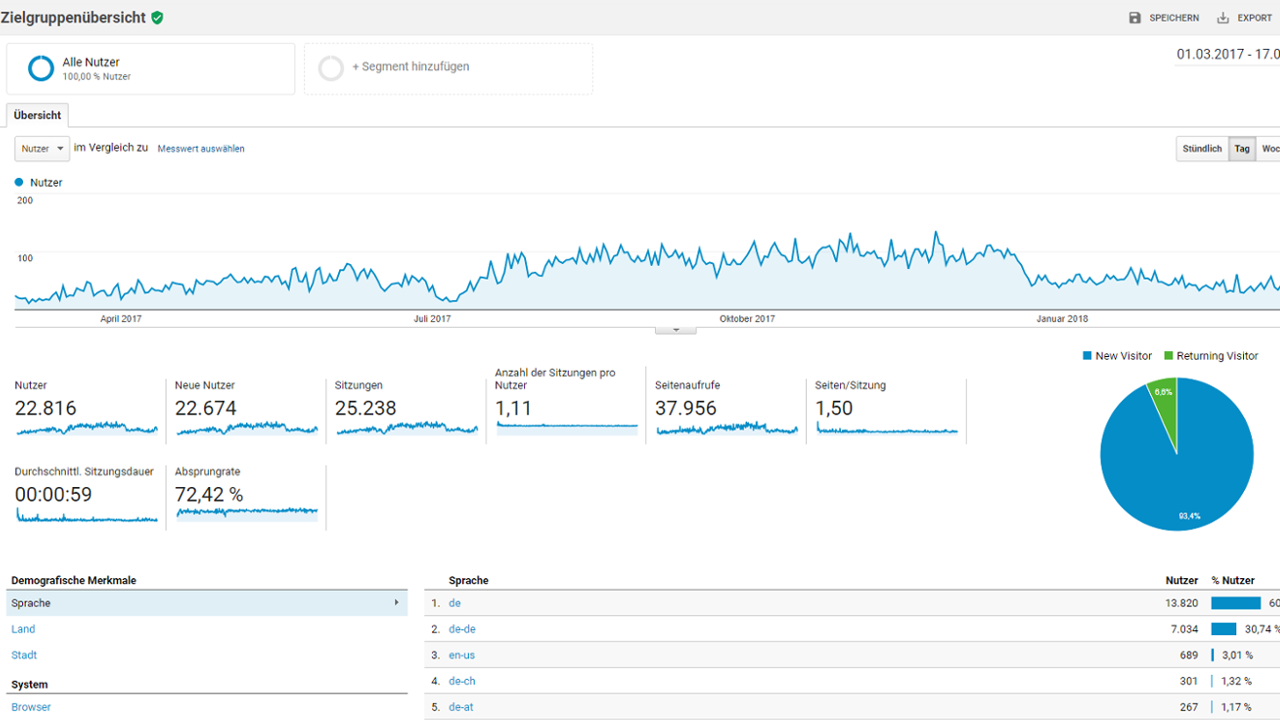Select the Stündlich time granularity
Screen dimensions: 1280x720
coord(1202,149)
